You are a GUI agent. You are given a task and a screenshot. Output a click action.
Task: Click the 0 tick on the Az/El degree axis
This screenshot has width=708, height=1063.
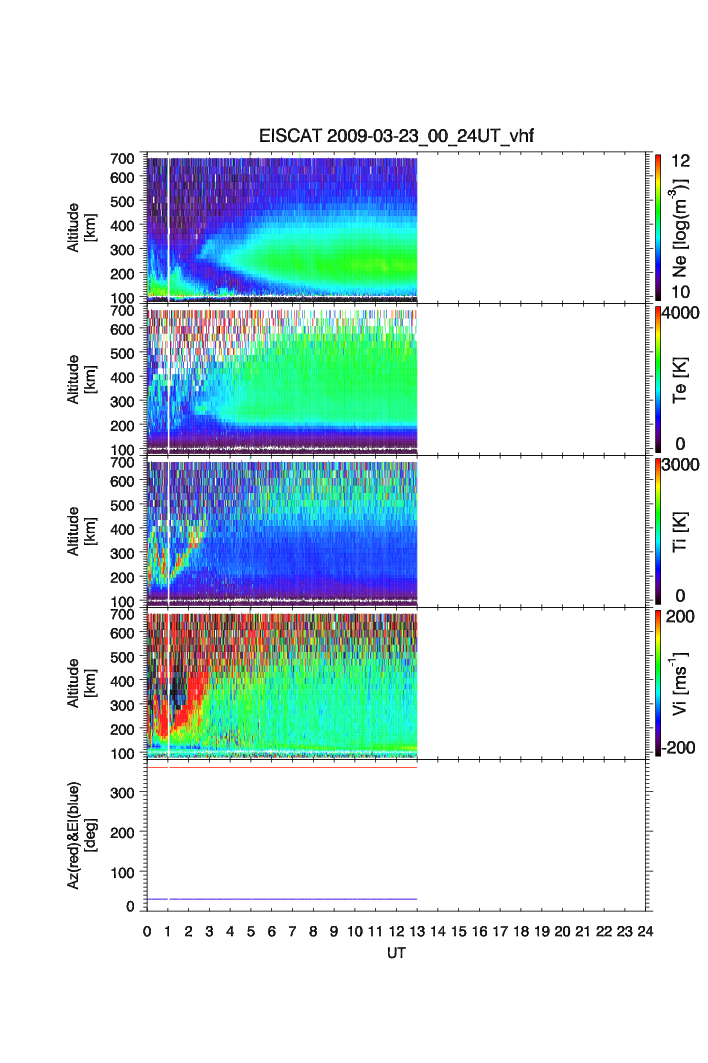click(130, 906)
